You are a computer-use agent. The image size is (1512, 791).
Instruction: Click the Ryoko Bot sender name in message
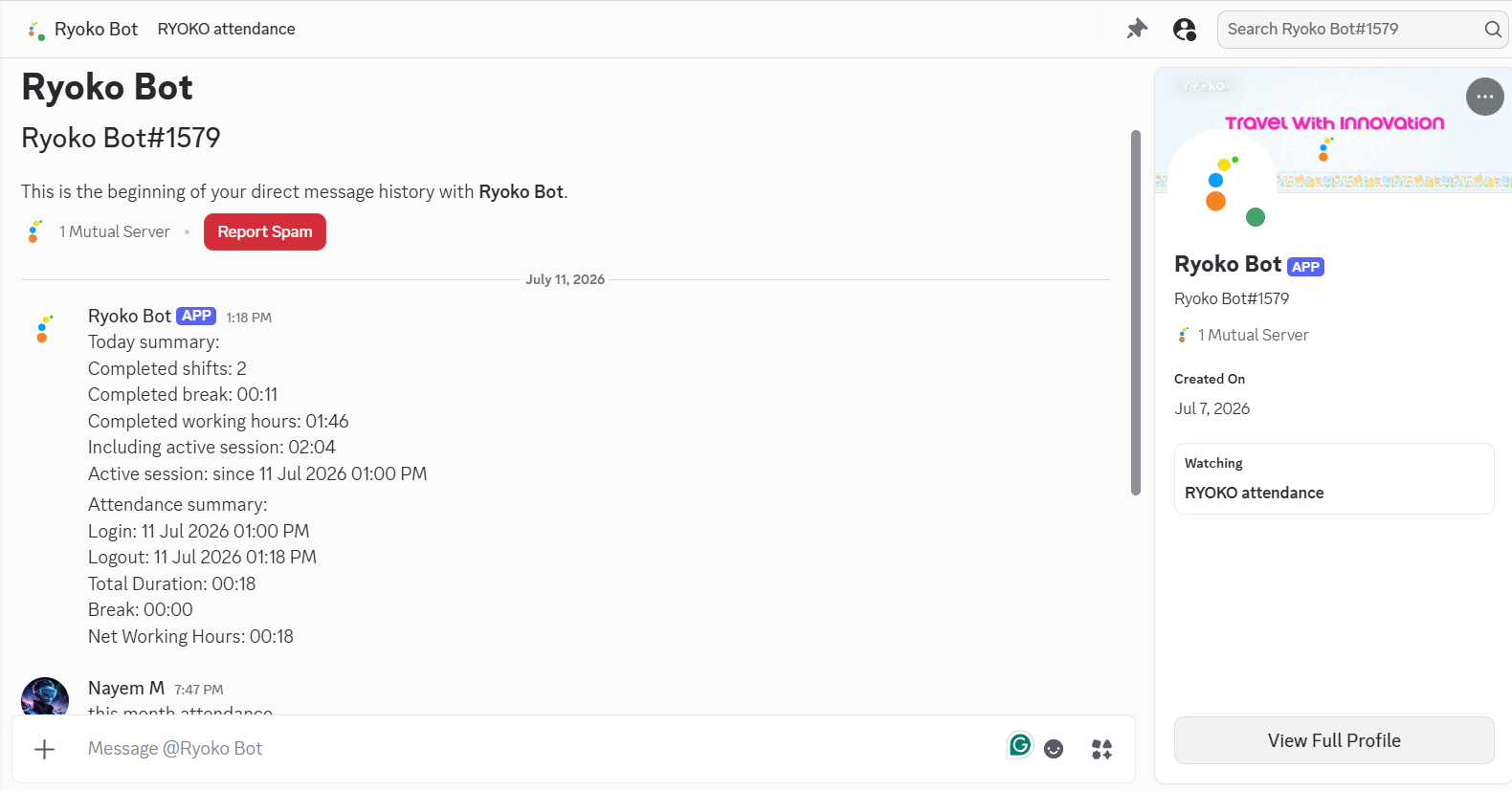pyautogui.click(x=129, y=317)
